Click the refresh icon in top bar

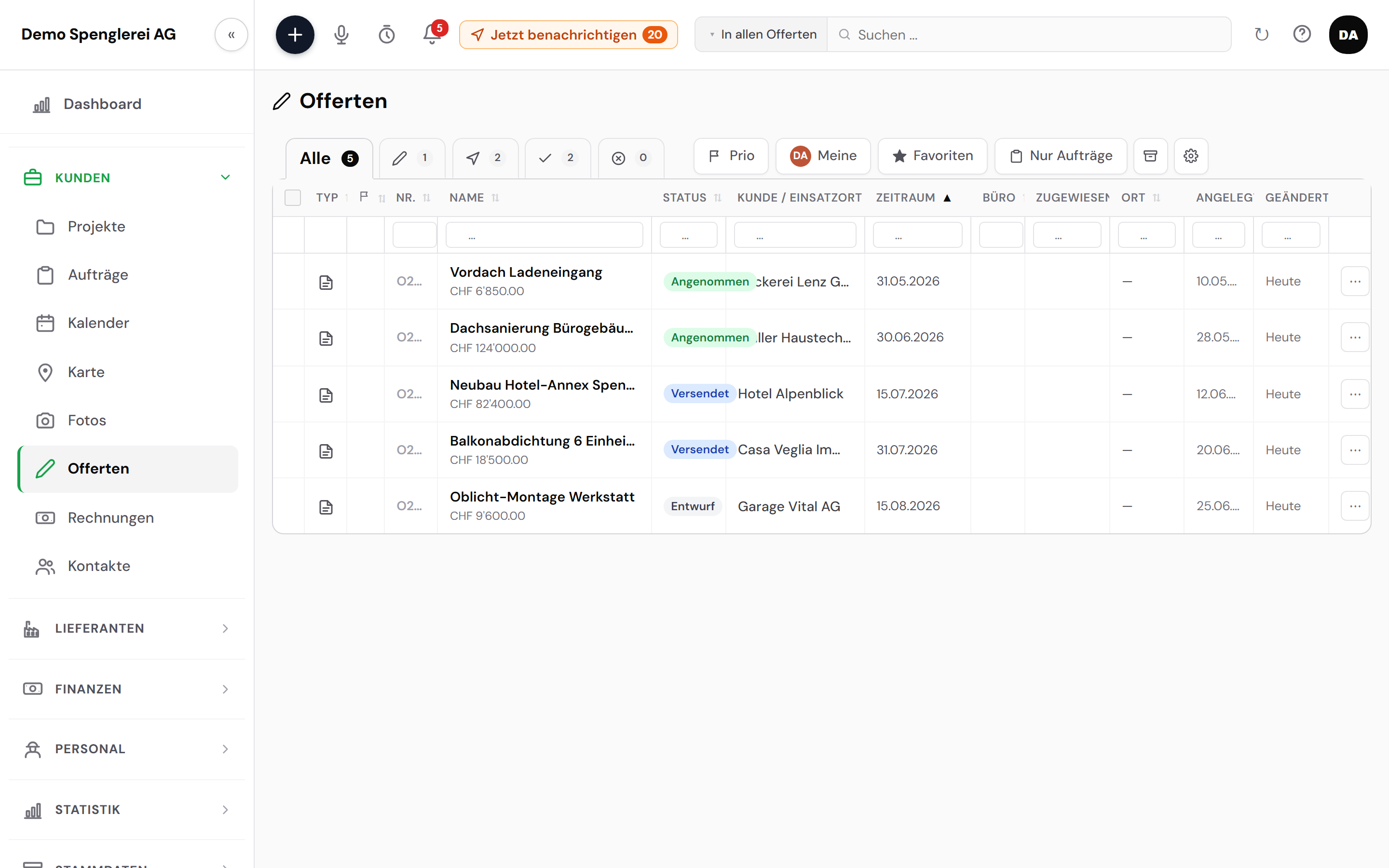1261,34
